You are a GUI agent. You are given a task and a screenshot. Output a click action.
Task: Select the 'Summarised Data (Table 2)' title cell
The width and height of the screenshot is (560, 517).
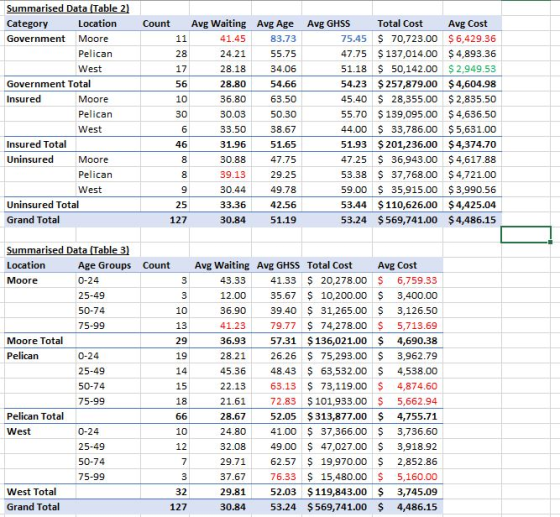tap(68, 8)
